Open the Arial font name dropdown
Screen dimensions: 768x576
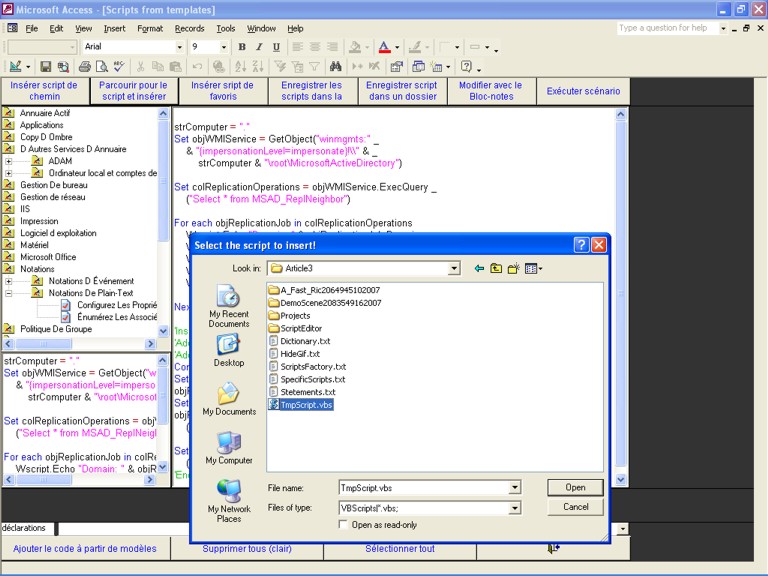pyautogui.click(x=179, y=47)
